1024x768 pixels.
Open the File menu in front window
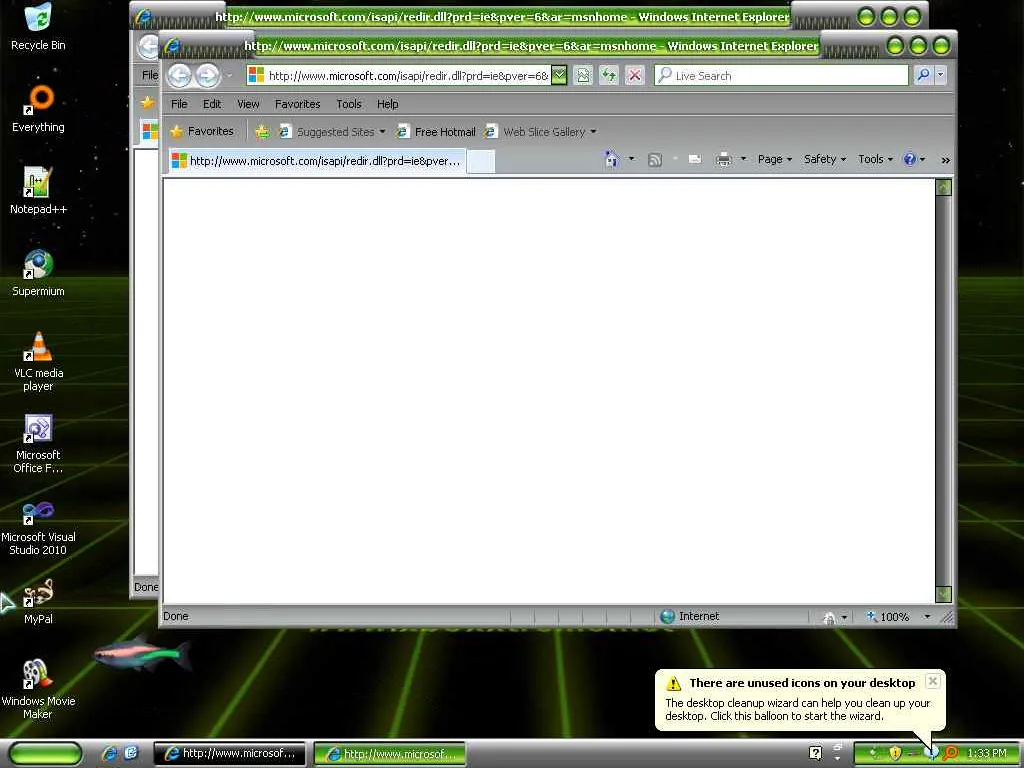pyautogui.click(x=179, y=104)
